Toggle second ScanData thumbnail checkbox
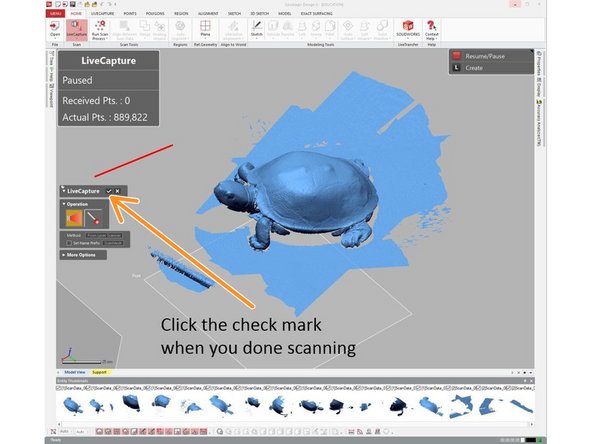 coord(88,388)
